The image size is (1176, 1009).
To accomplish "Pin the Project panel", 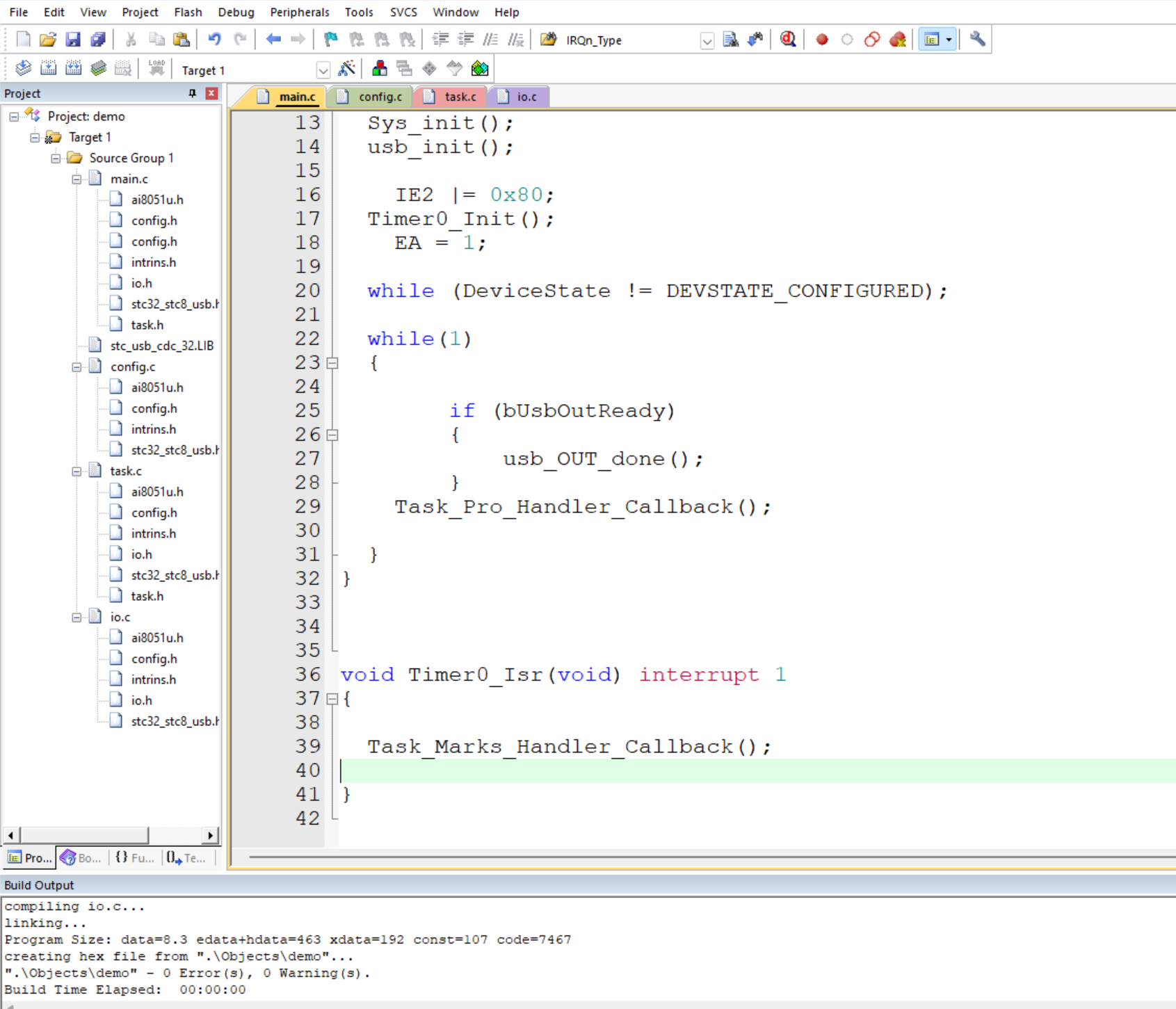I will [193, 93].
